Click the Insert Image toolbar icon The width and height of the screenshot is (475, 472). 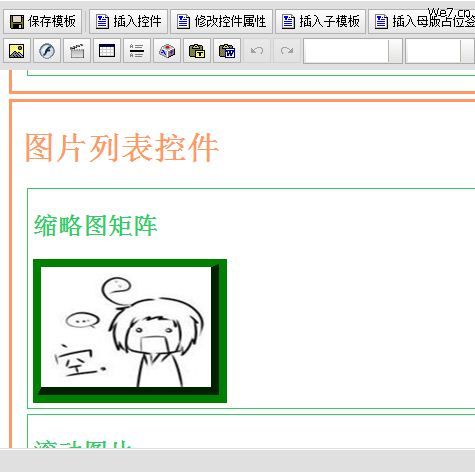click(x=17, y=51)
